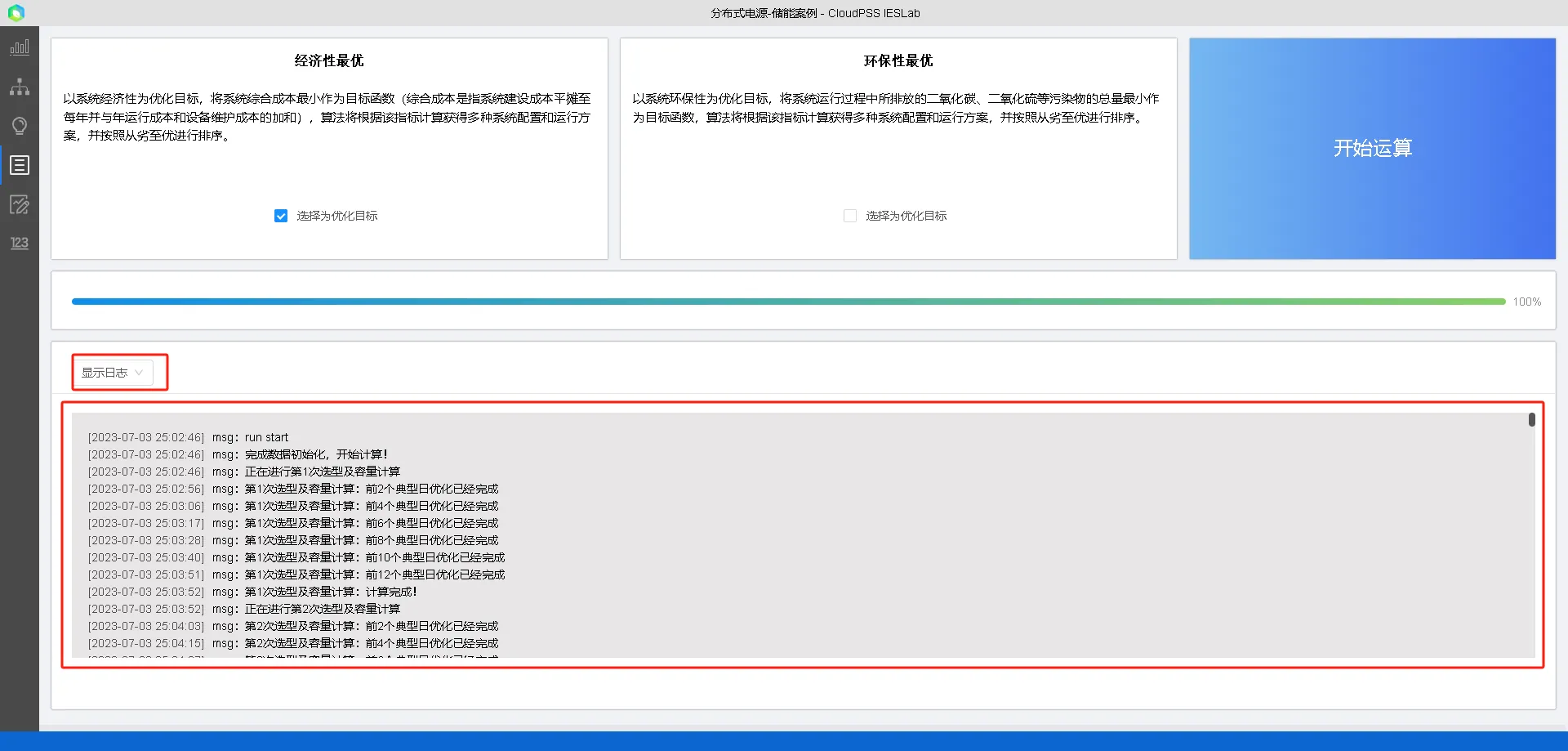Check 选择为优化目标 under 环保性最优
Viewport: 1568px width, 751px height.
tap(850, 216)
